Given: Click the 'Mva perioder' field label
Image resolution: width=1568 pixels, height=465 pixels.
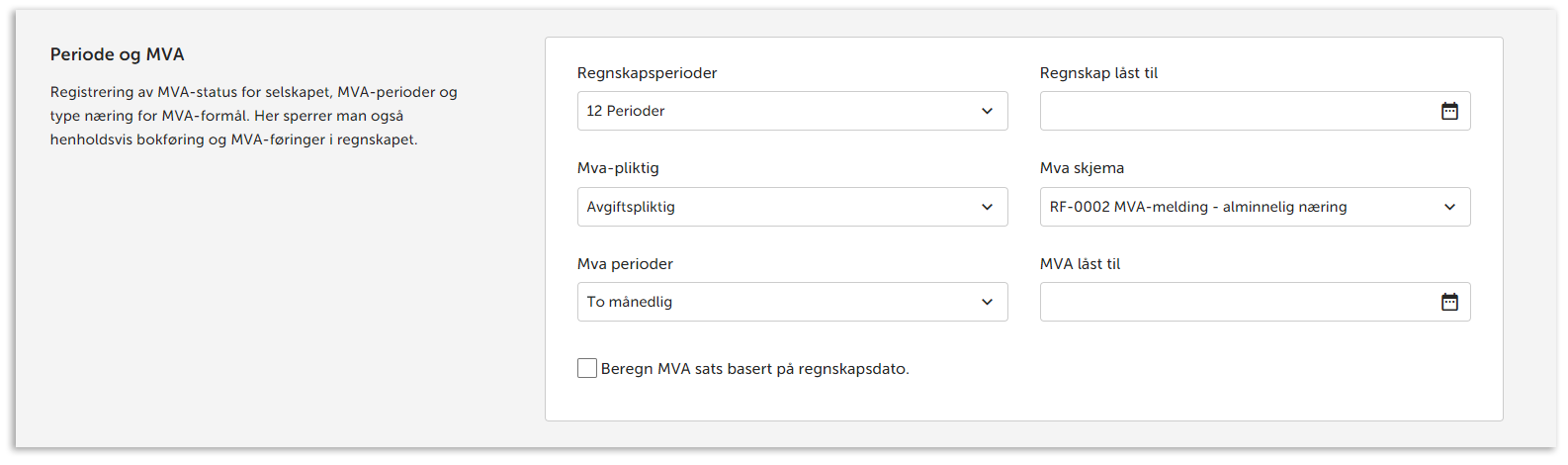Looking at the screenshot, I should click(x=625, y=264).
